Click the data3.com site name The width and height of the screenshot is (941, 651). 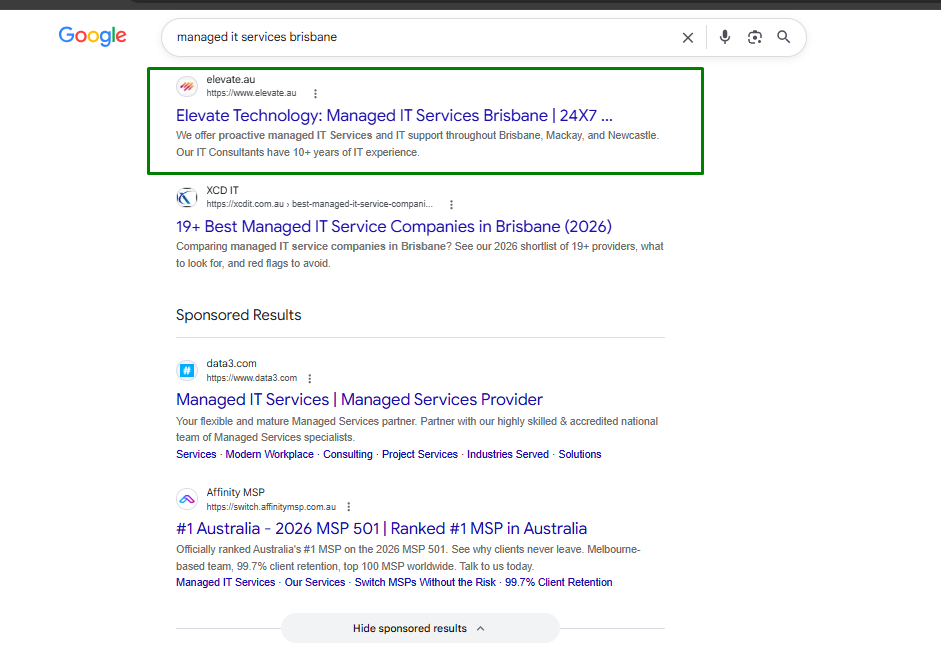[x=231, y=364]
